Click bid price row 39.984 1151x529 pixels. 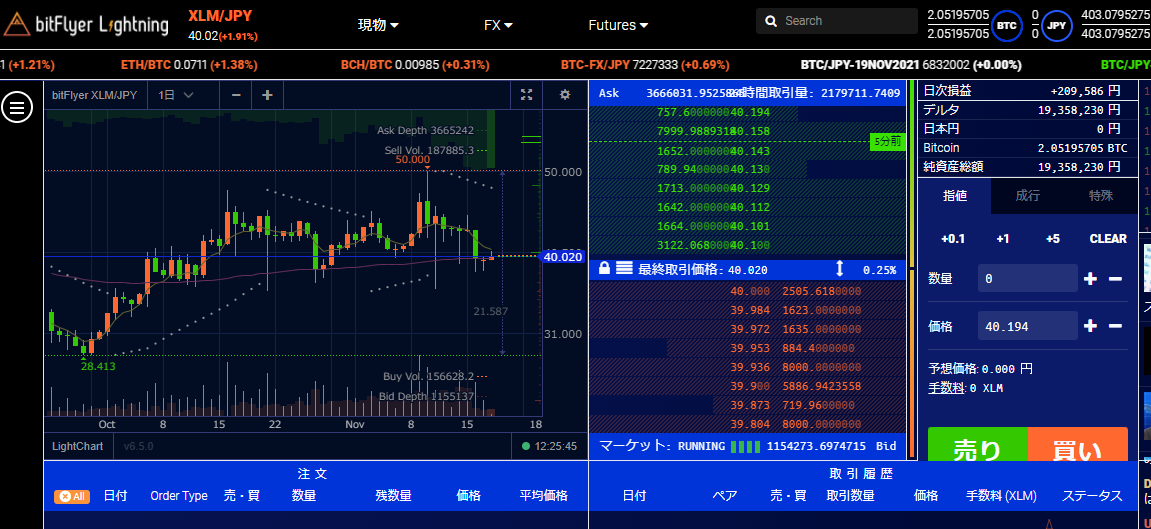point(747,310)
